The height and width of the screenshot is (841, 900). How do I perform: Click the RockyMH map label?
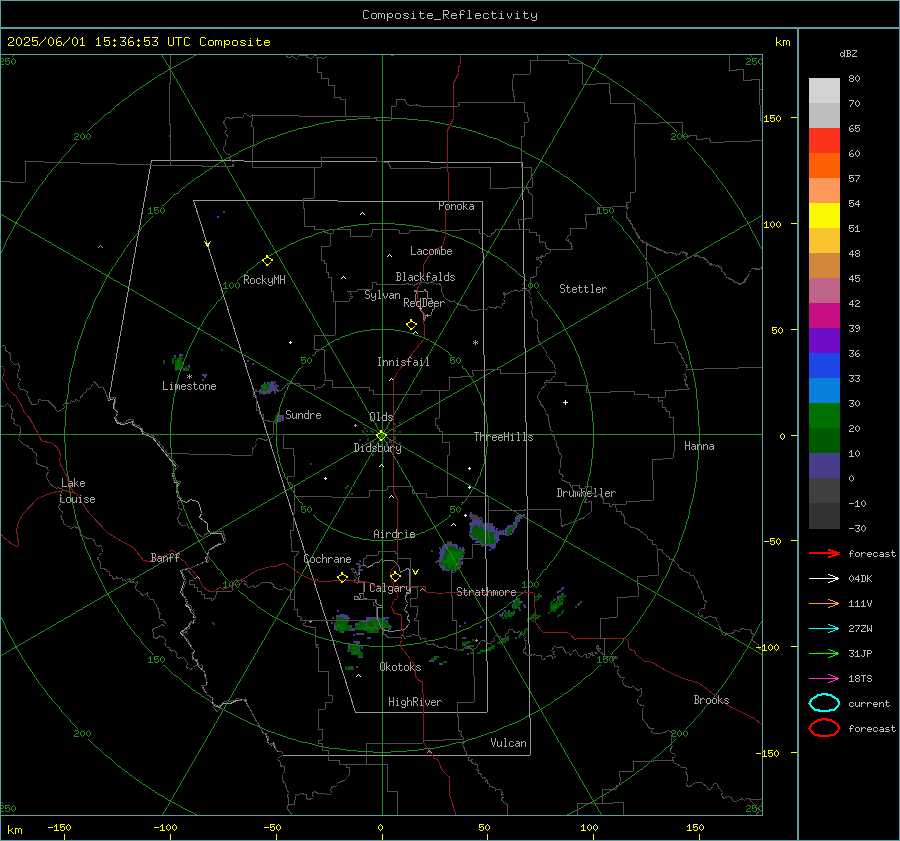click(x=264, y=280)
